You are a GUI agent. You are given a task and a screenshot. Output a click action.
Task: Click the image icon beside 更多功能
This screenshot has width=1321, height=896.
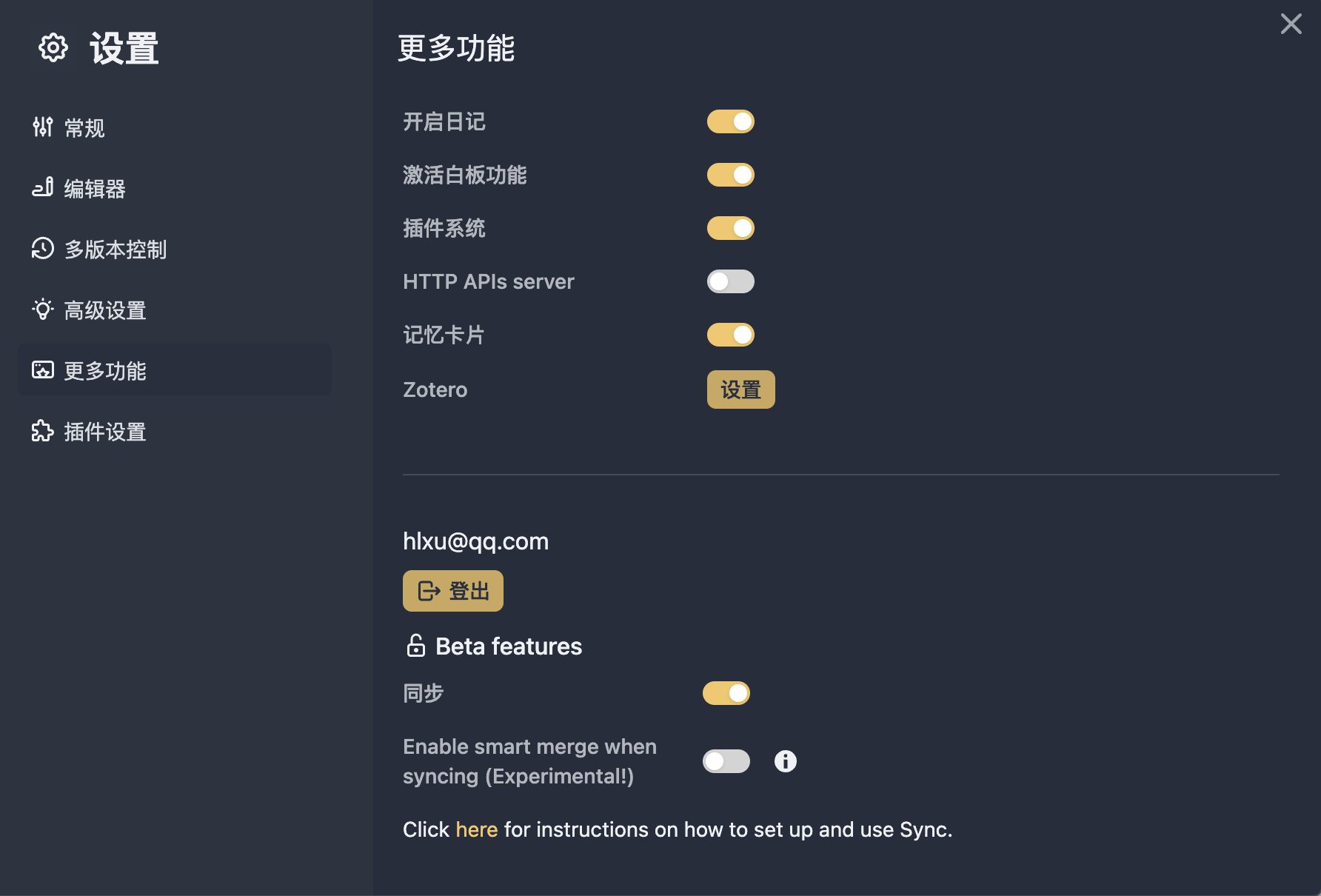pos(42,370)
